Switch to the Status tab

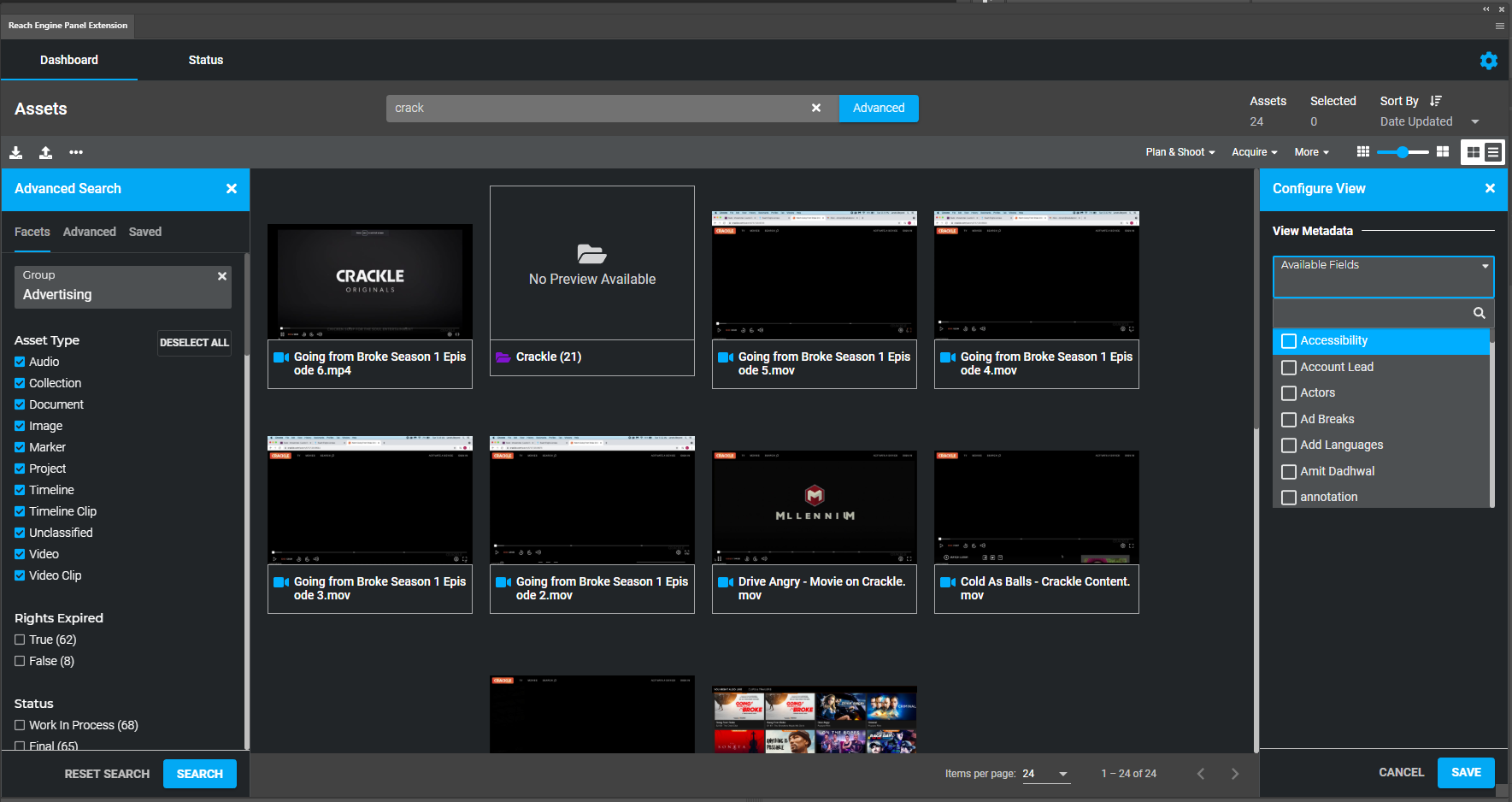coord(206,60)
